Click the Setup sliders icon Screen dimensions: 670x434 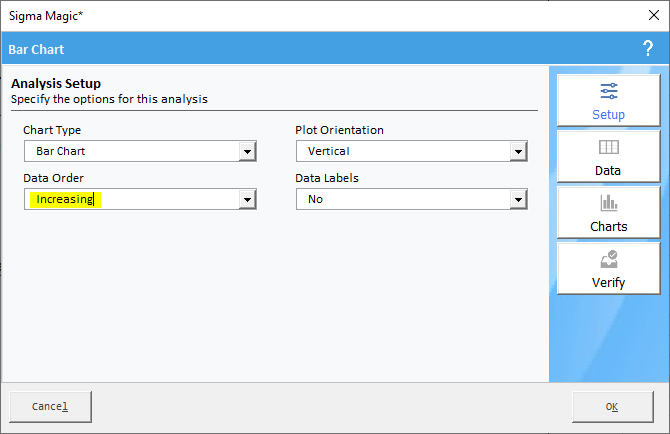[608, 91]
